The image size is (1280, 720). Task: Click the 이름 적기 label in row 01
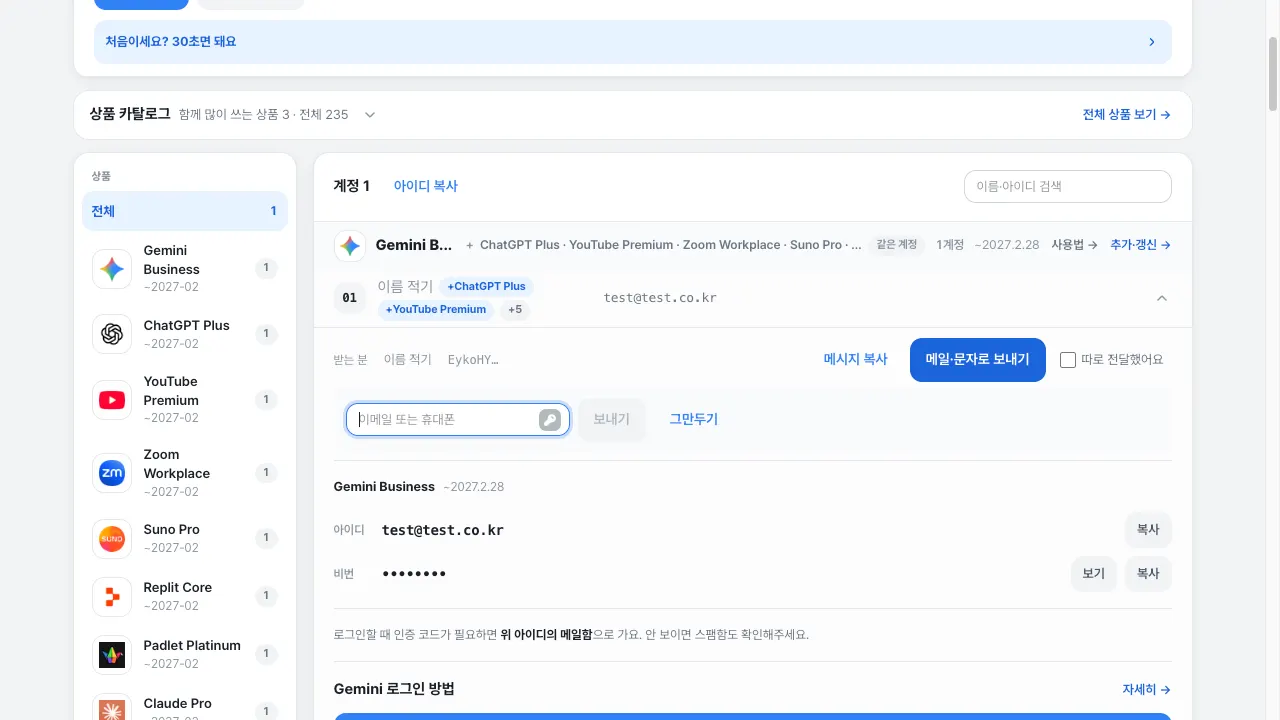[x=405, y=287]
